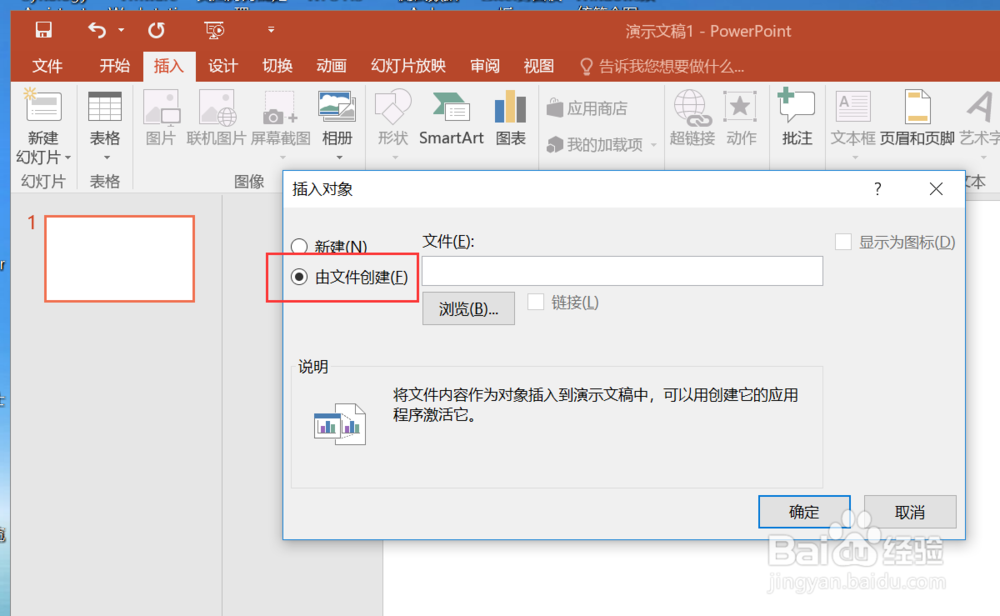The width and height of the screenshot is (1000, 616).
Task: Select the 由文件创建(F) radio button
Action: pos(299,277)
